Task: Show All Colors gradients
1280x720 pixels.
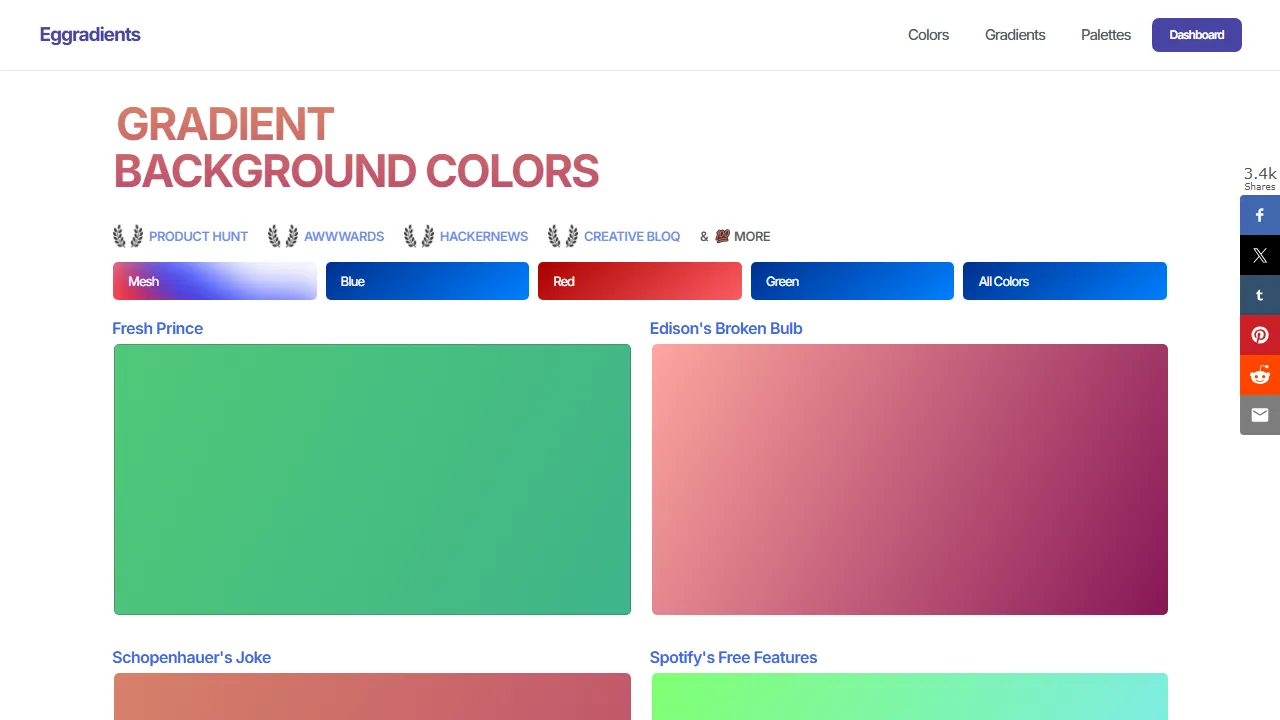Action: 1064,281
